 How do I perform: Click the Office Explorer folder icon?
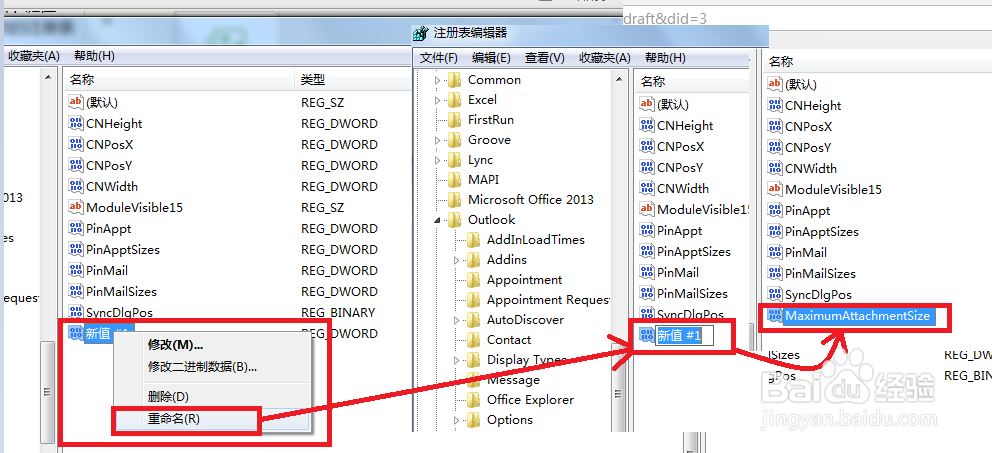tap(473, 400)
